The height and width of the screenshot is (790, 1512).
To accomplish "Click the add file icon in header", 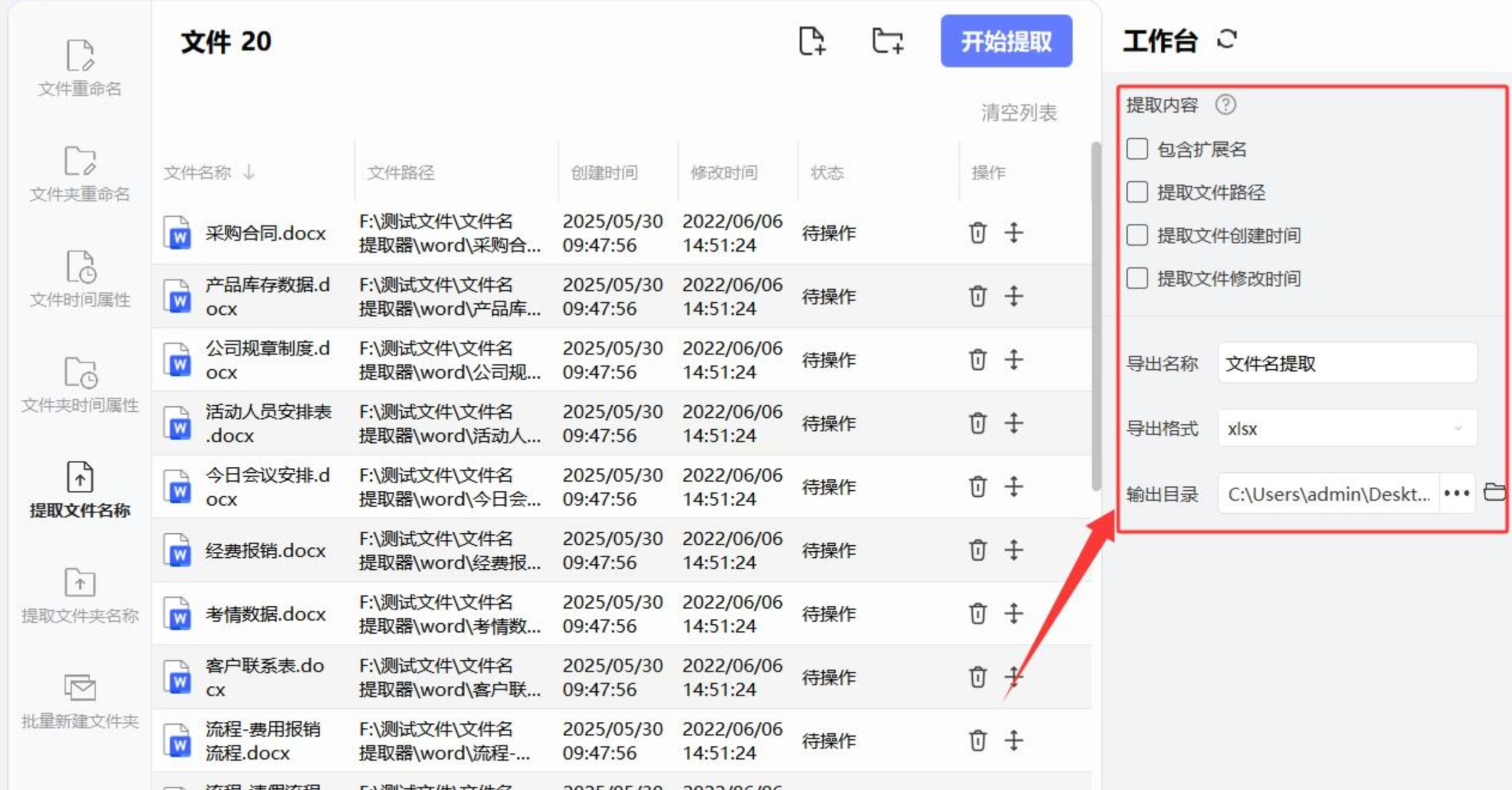I will [812, 41].
